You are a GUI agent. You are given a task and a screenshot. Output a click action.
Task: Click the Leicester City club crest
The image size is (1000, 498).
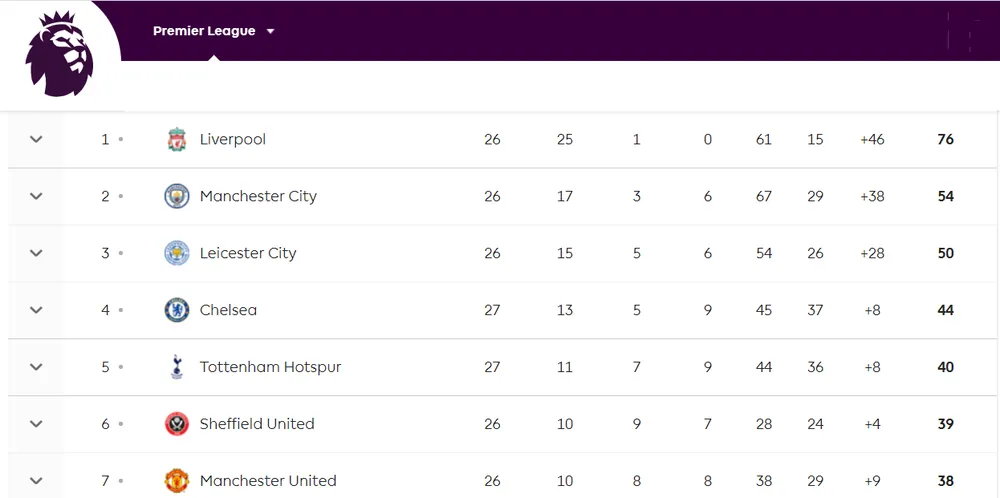coord(177,254)
